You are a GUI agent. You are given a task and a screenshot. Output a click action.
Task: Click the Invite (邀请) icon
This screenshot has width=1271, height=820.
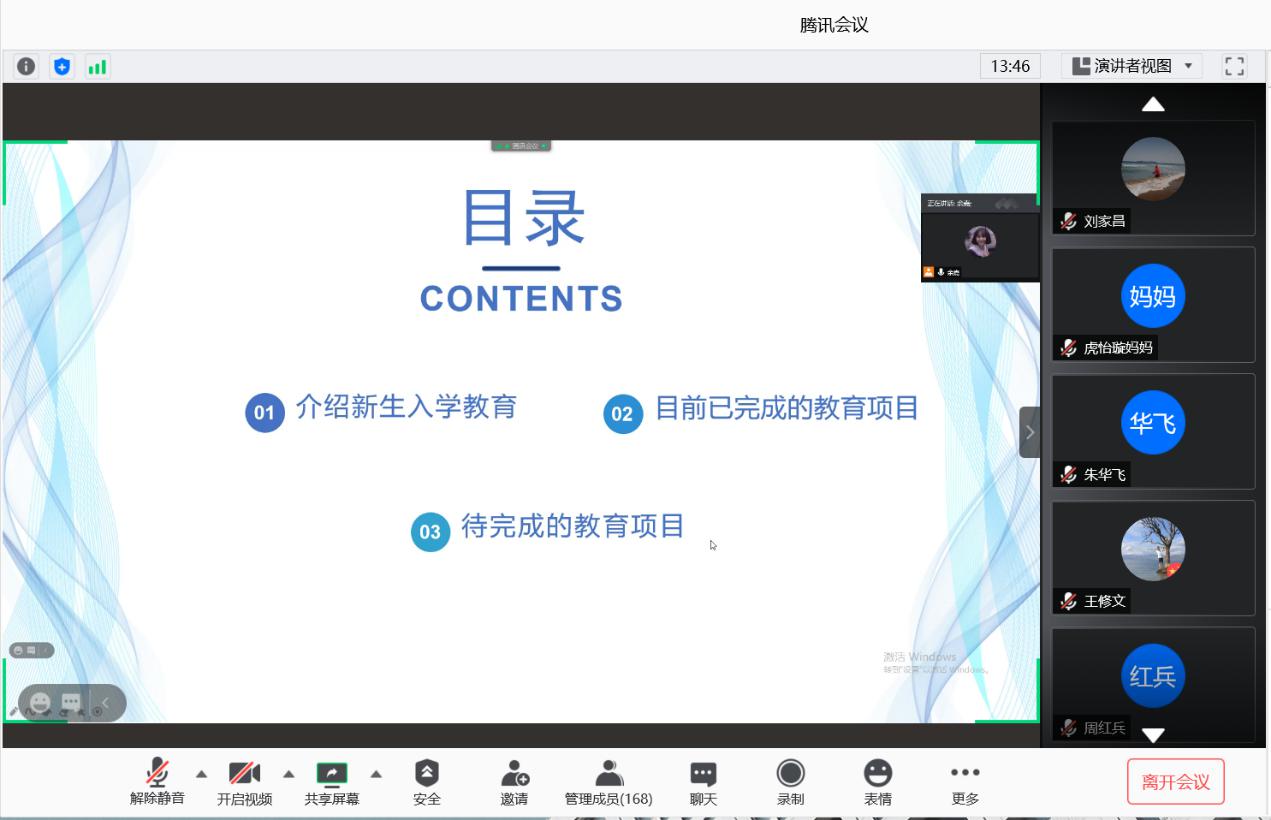pos(514,782)
